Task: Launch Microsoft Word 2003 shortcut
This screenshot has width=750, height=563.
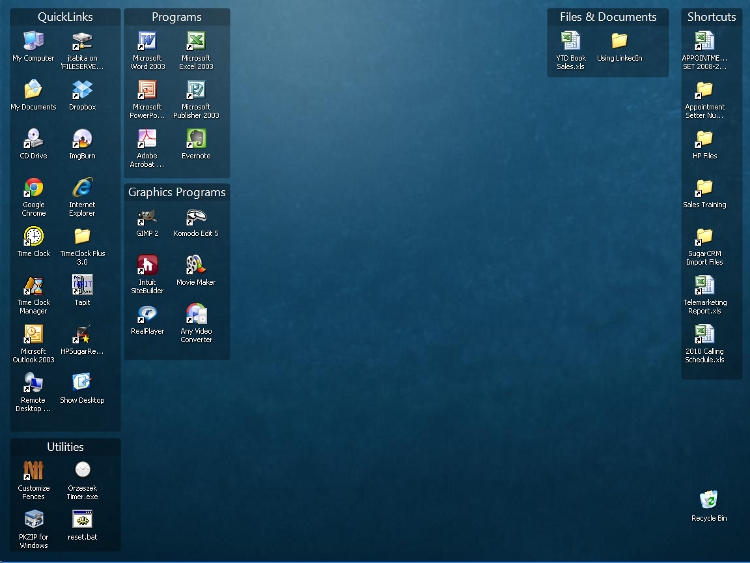Action: [x=147, y=41]
